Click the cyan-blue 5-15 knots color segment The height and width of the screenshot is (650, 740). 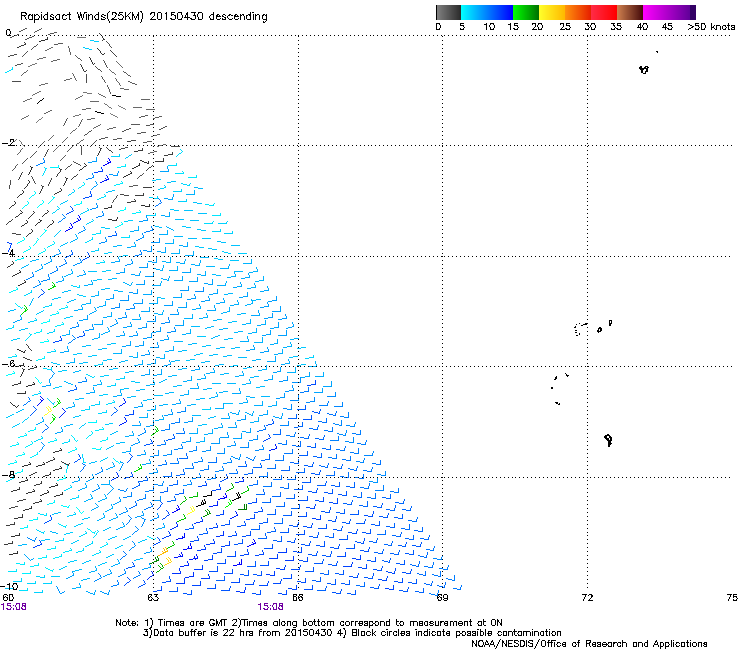click(487, 12)
